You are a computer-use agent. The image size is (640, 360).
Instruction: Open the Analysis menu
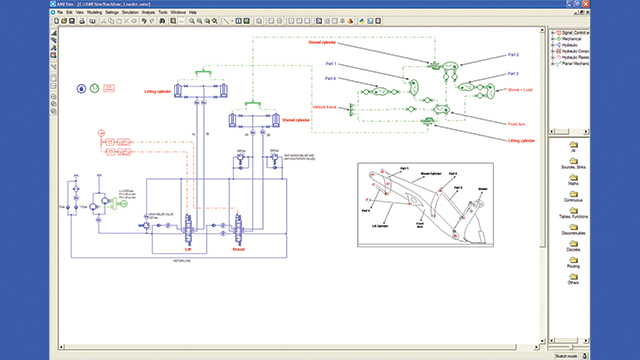coord(148,13)
